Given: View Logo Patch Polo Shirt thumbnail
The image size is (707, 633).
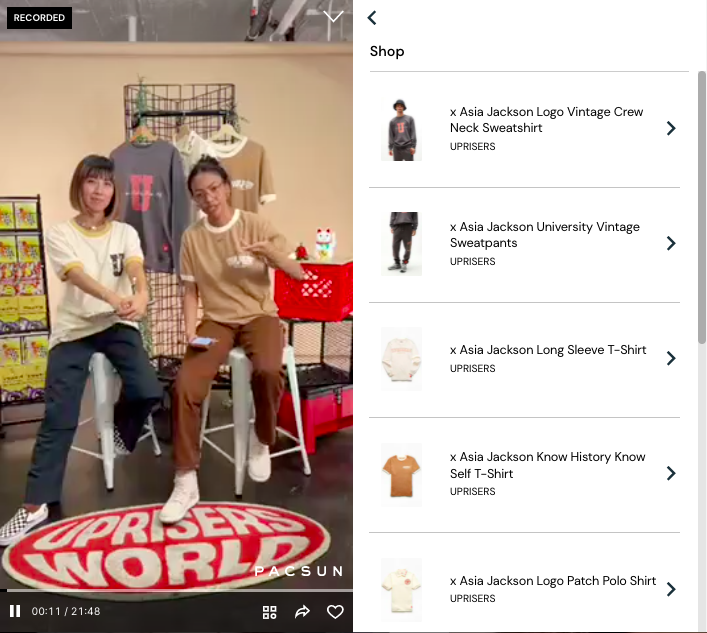Looking at the screenshot, I should [x=401, y=590].
